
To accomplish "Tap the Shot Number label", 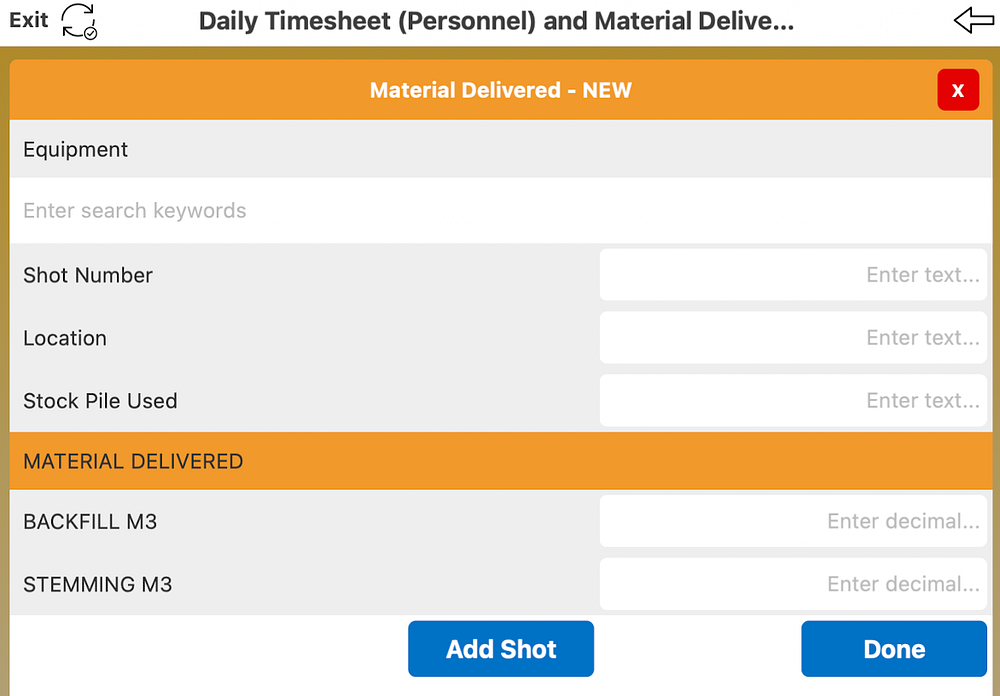I will (88, 275).
